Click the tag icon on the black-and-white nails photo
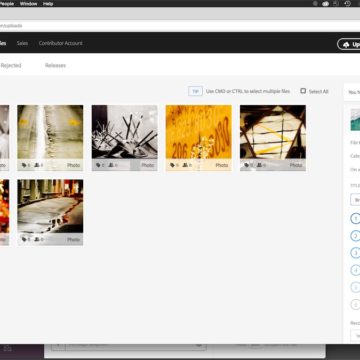360x360 pixels. tap(98, 165)
